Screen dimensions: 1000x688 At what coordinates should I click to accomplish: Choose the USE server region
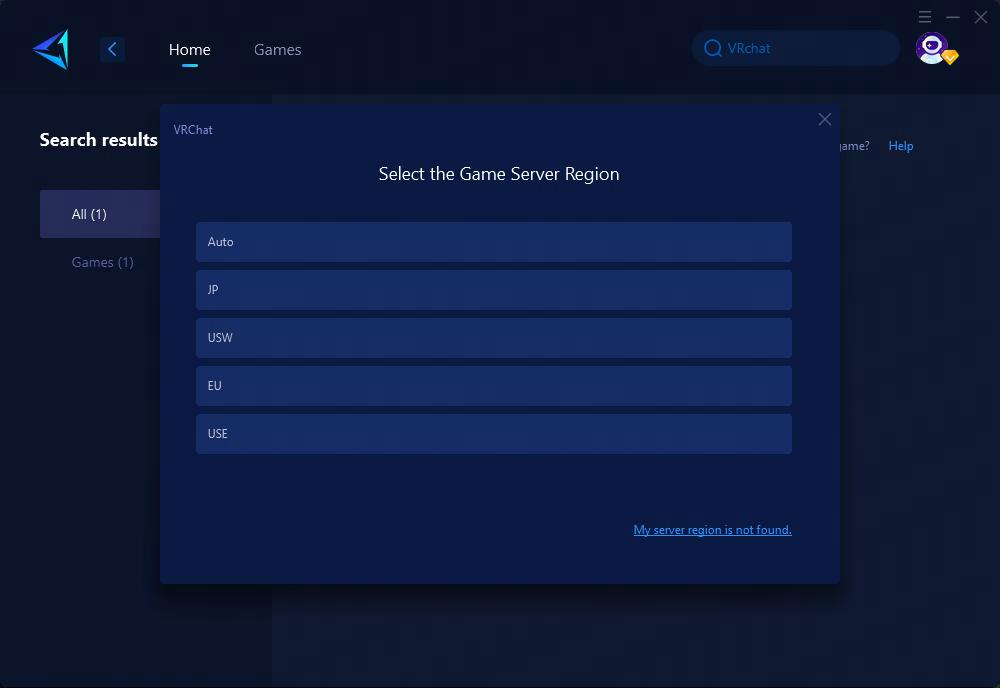494,434
